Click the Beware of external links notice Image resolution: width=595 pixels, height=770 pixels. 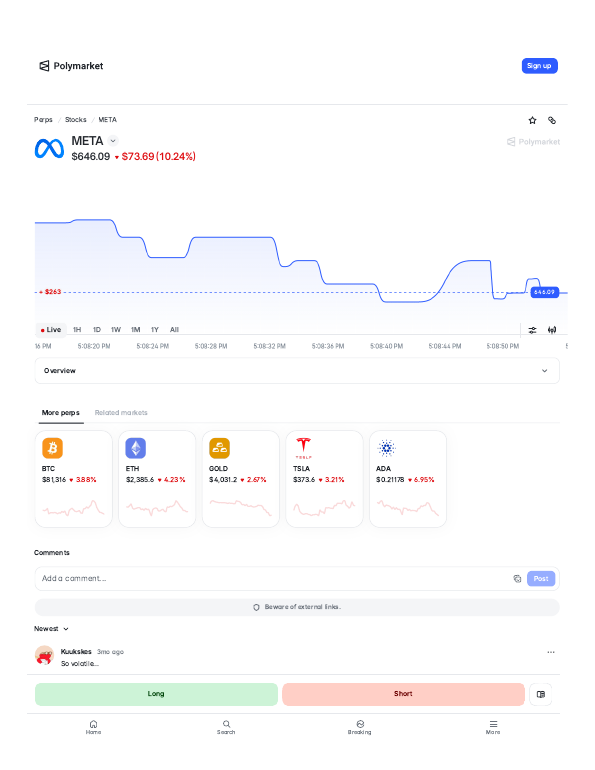[x=297, y=607]
